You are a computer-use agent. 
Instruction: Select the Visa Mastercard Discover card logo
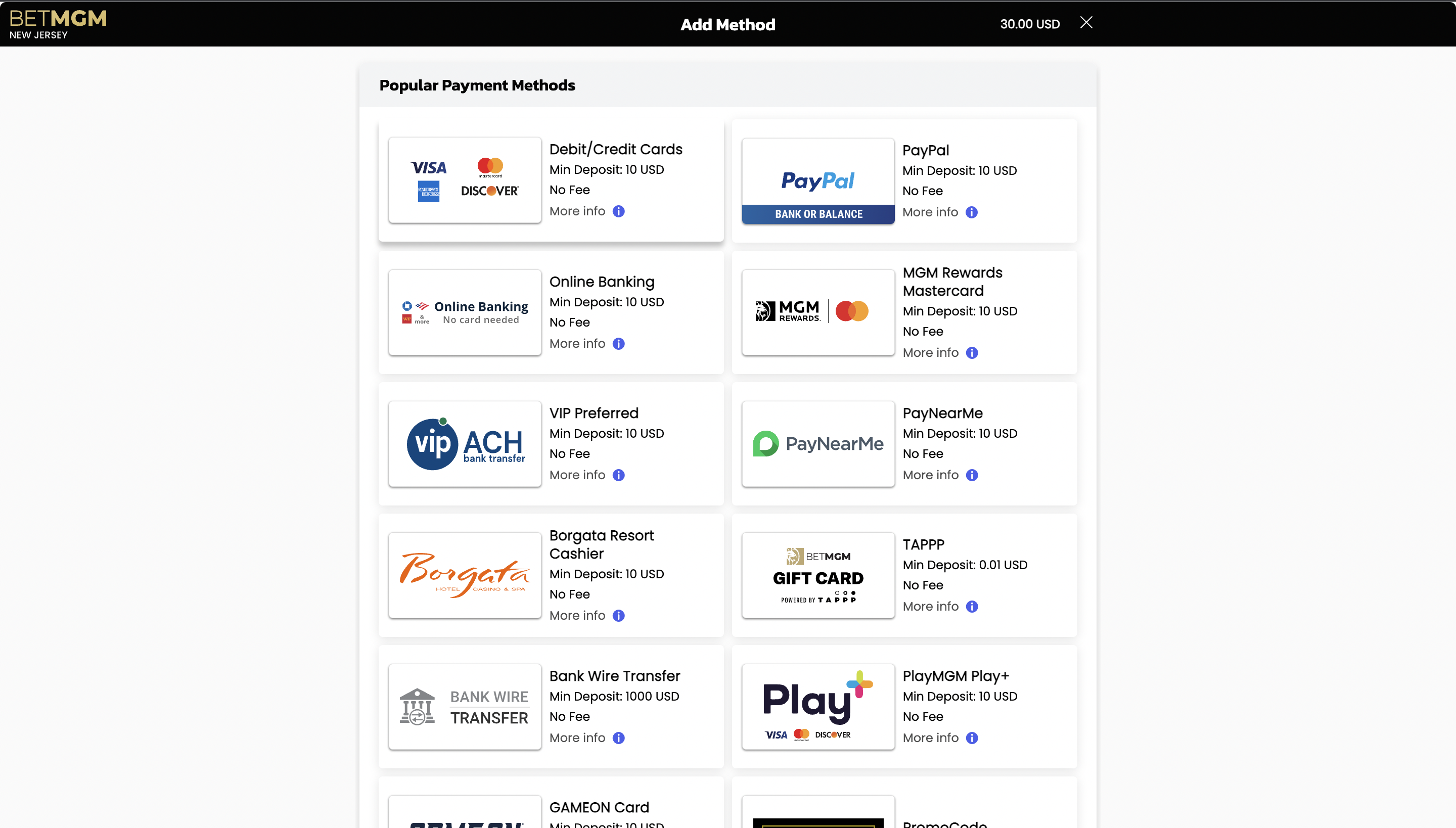(465, 180)
